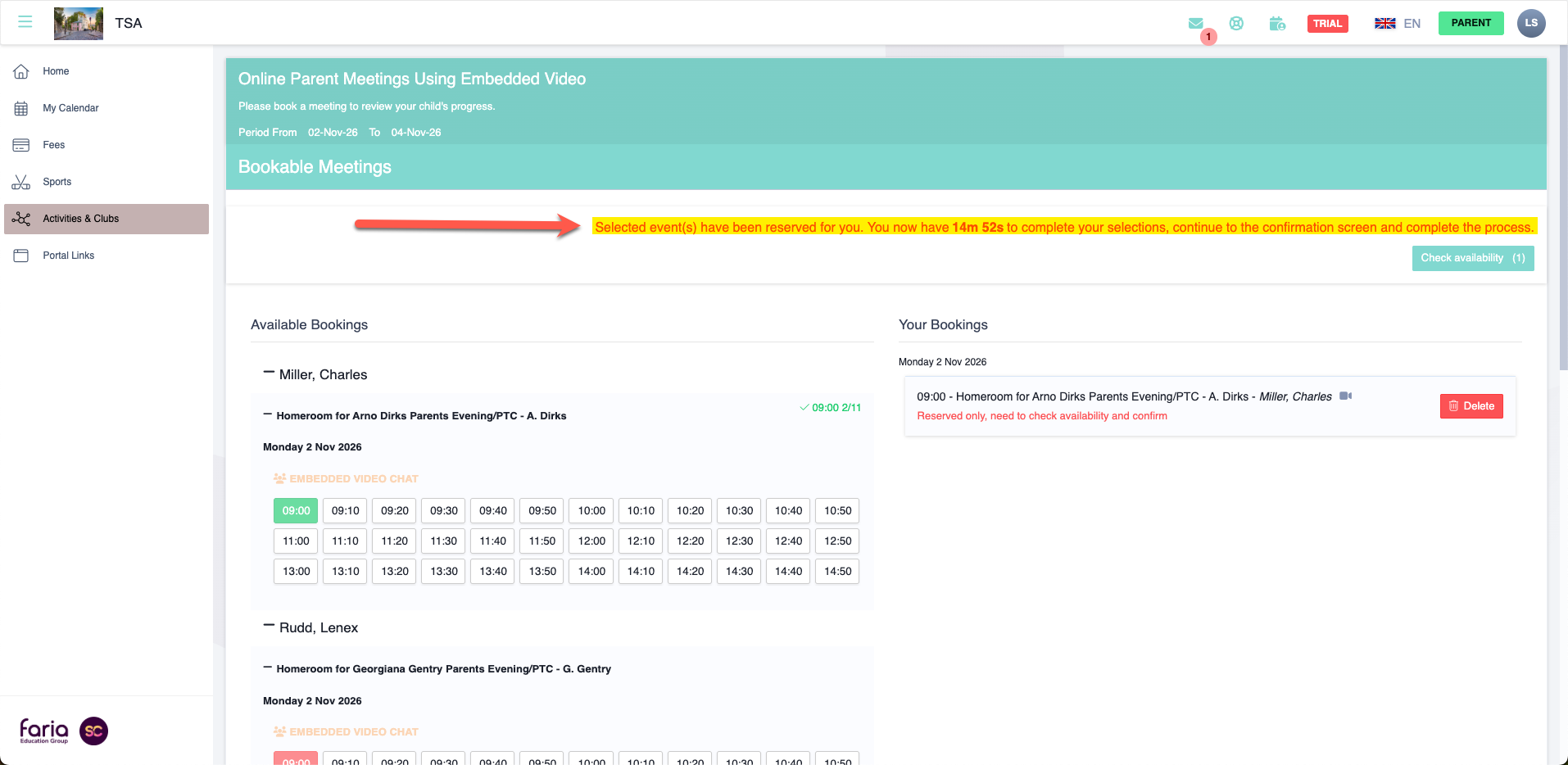This screenshot has height=765, width=1568.
Task: Delete the 09:00 Homeroom booking
Action: tap(1471, 406)
